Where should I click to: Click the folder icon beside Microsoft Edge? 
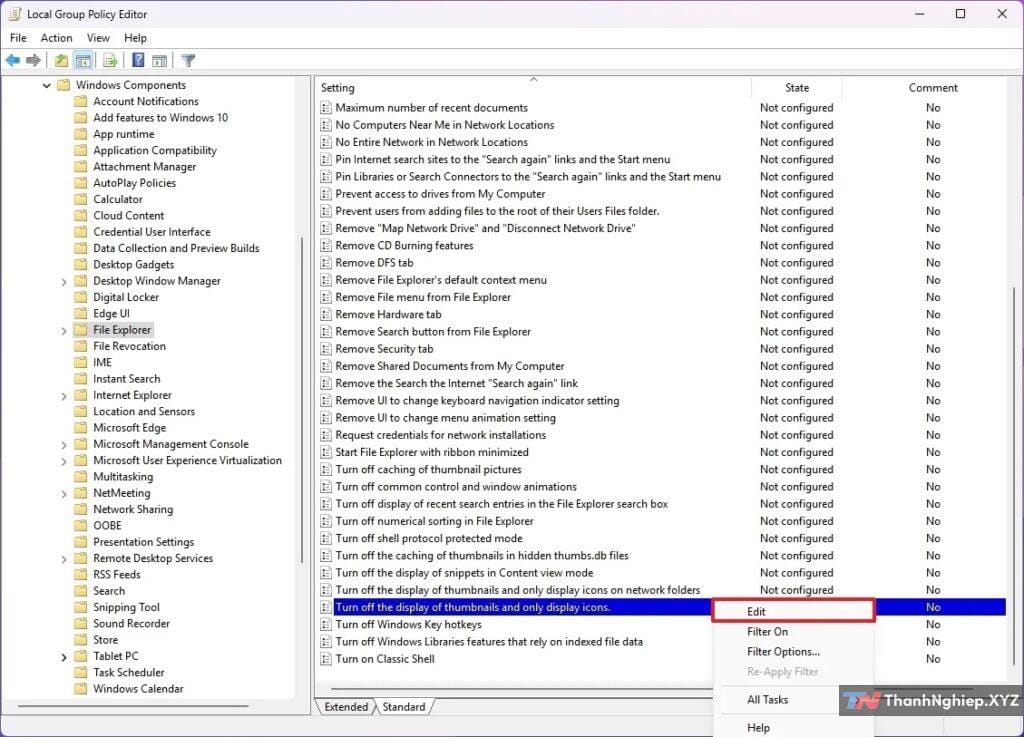pyautogui.click(x=80, y=428)
